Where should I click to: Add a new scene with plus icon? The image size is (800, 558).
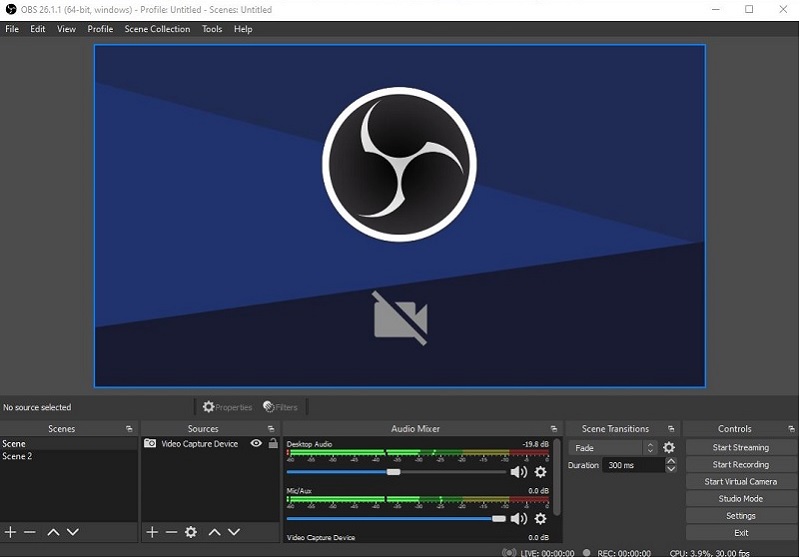pyautogui.click(x=10, y=532)
